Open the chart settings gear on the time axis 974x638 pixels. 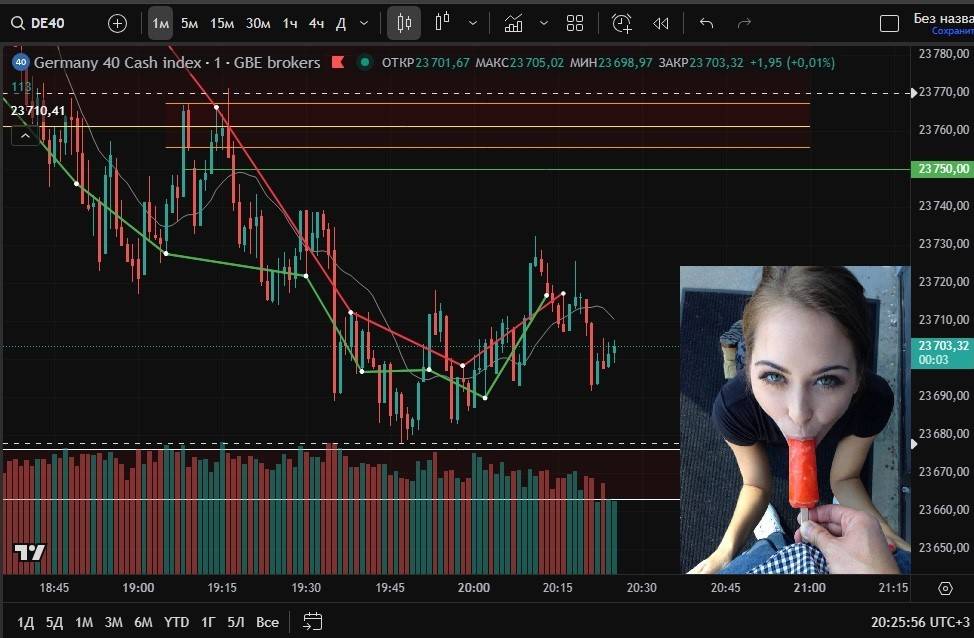(946, 588)
